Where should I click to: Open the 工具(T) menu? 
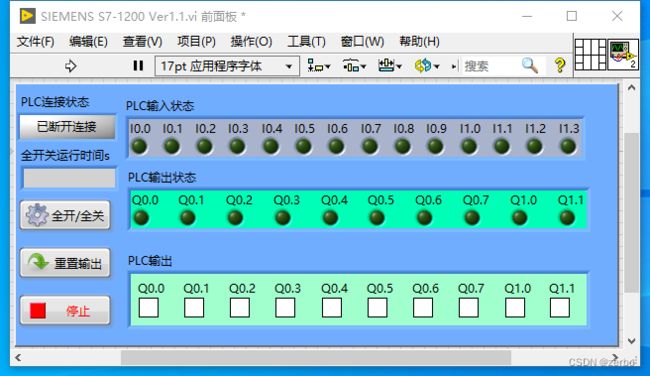(306, 41)
